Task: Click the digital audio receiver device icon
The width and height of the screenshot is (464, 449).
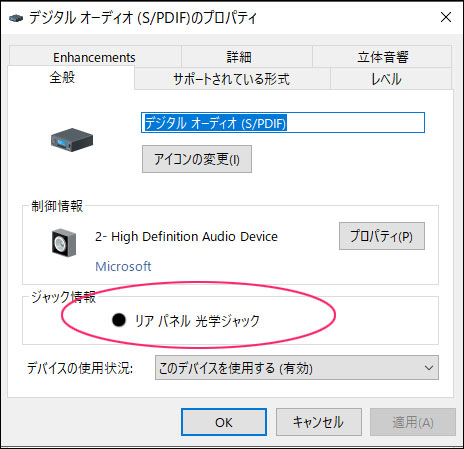Action: tap(72, 140)
